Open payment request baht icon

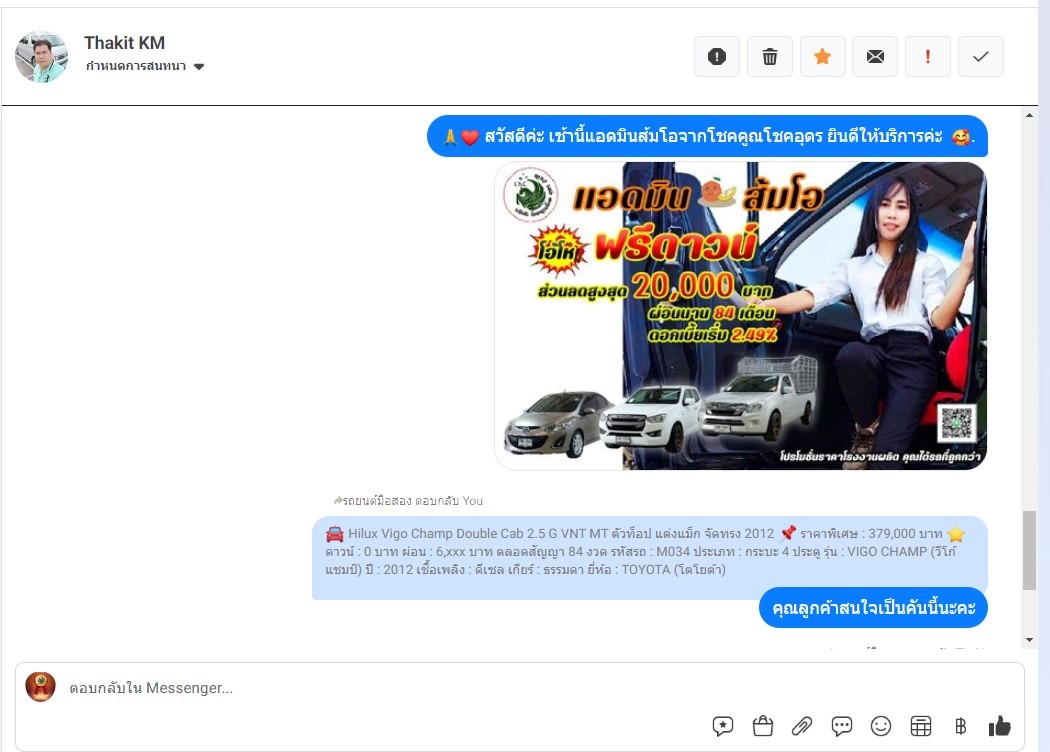(x=960, y=726)
